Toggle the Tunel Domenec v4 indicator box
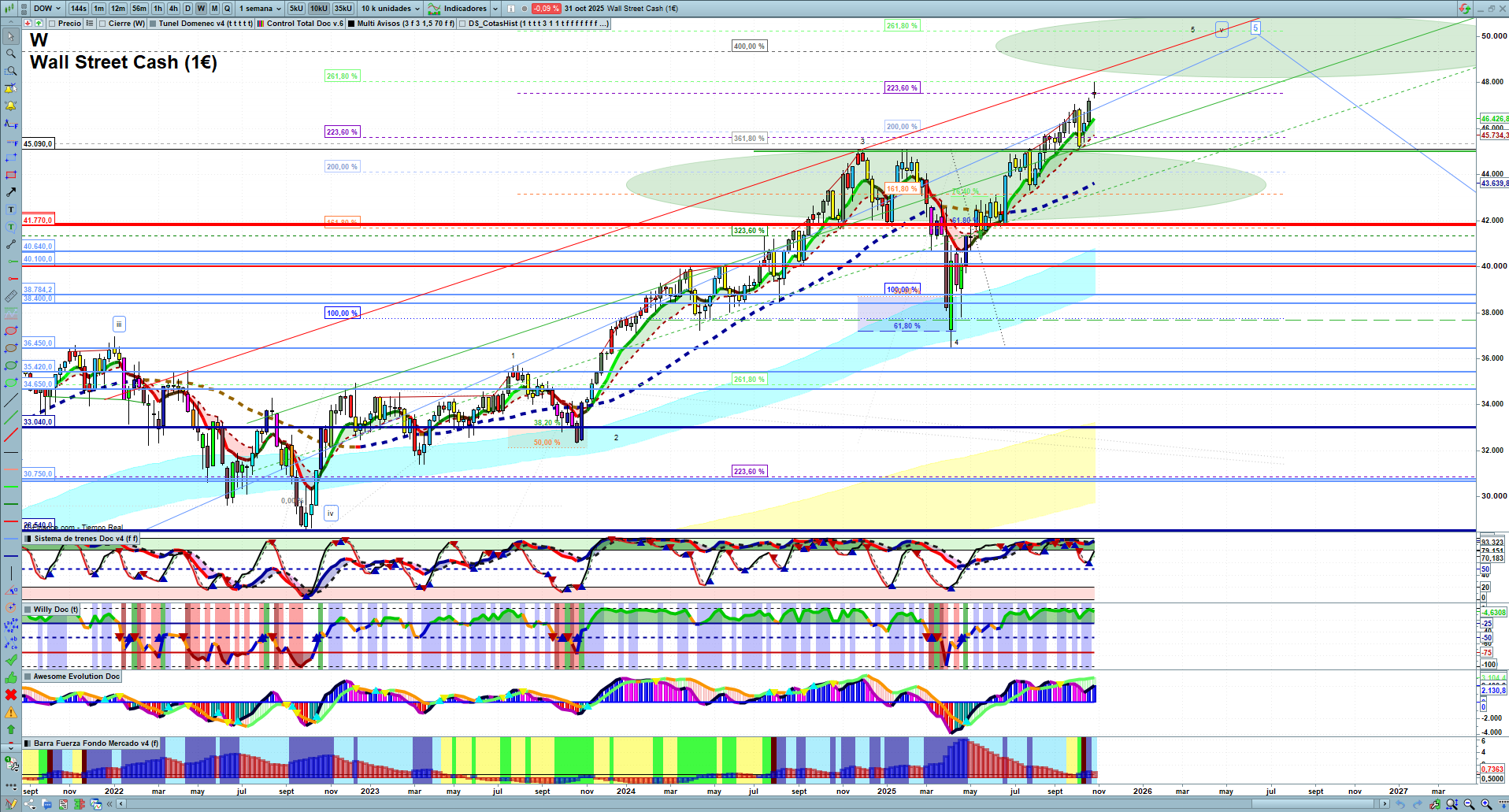 click(x=153, y=24)
